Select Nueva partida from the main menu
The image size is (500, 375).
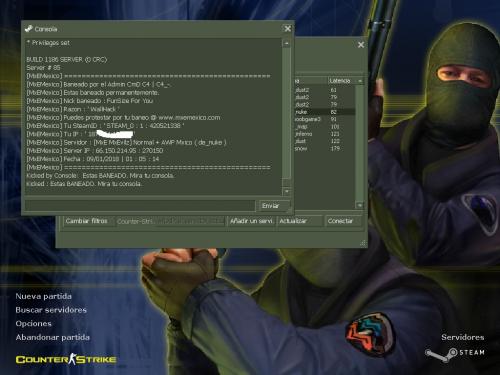pyautogui.click(x=44, y=296)
